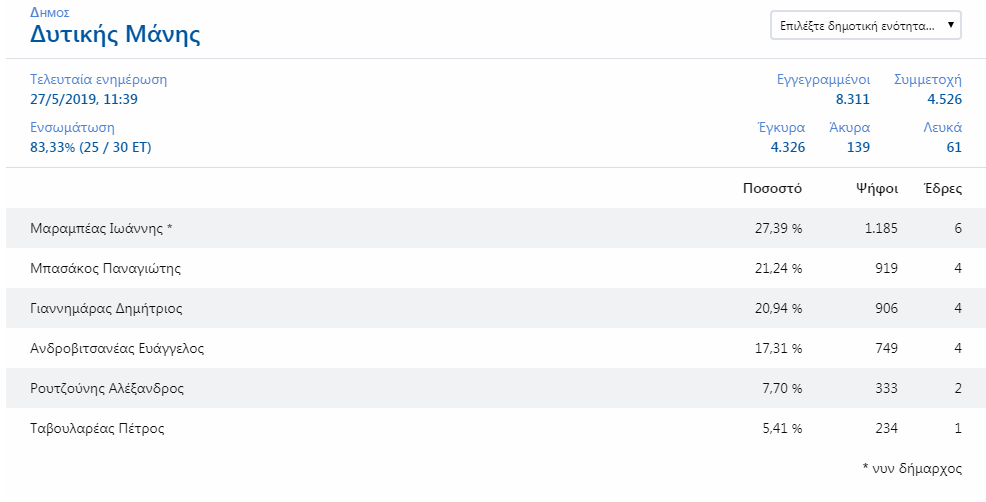Click the Ποσοστό column header
Viewport: 986px width, 502px height.
(x=772, y=188)
